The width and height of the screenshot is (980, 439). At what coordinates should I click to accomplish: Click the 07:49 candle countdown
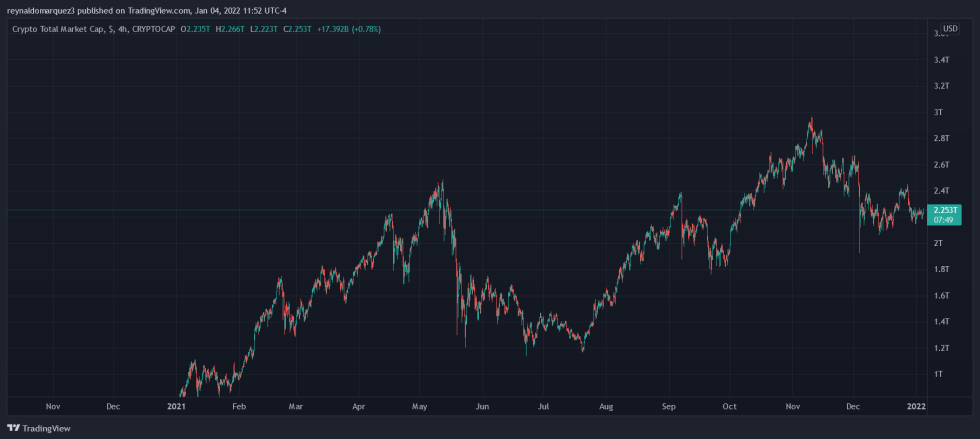click(x=944, y=220)
